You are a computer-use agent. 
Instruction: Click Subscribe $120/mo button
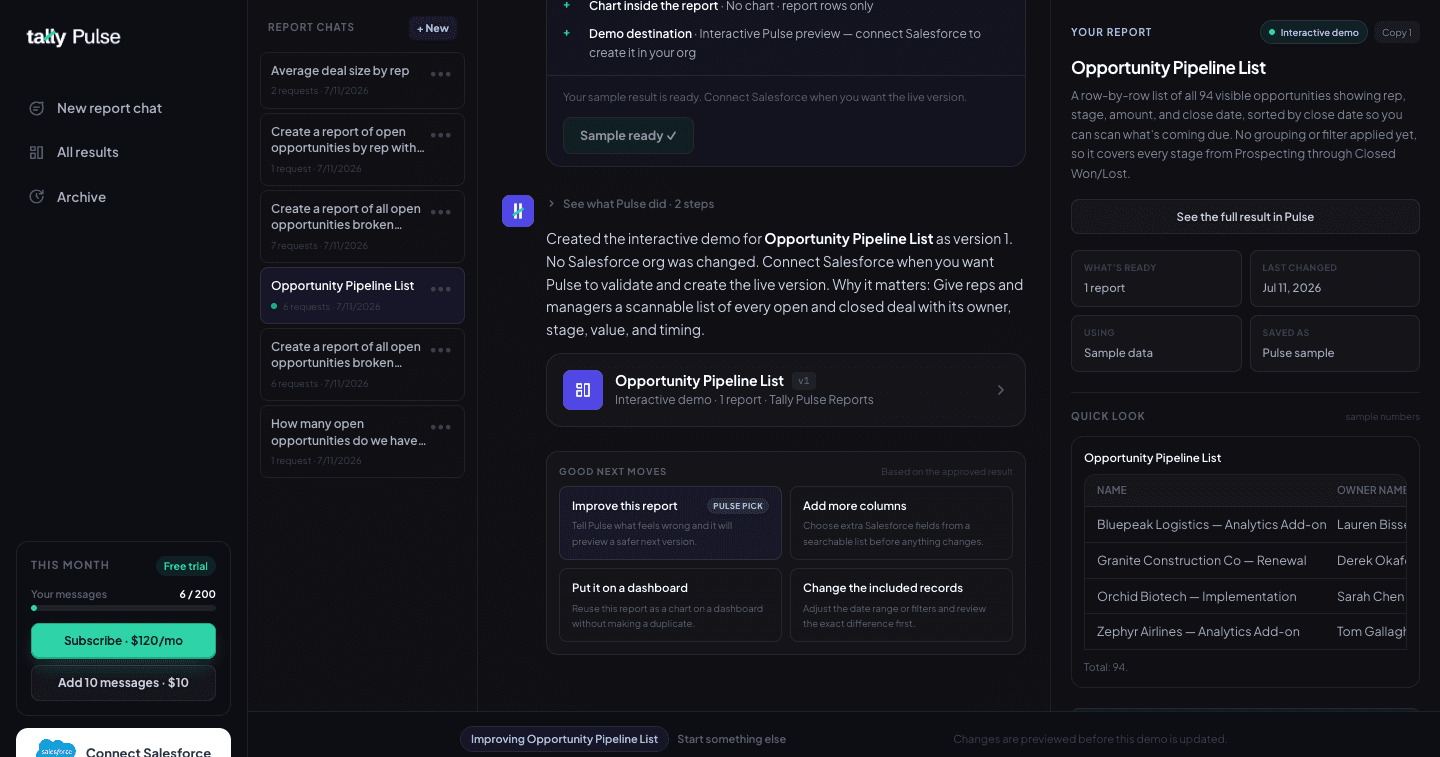[123, 641]
